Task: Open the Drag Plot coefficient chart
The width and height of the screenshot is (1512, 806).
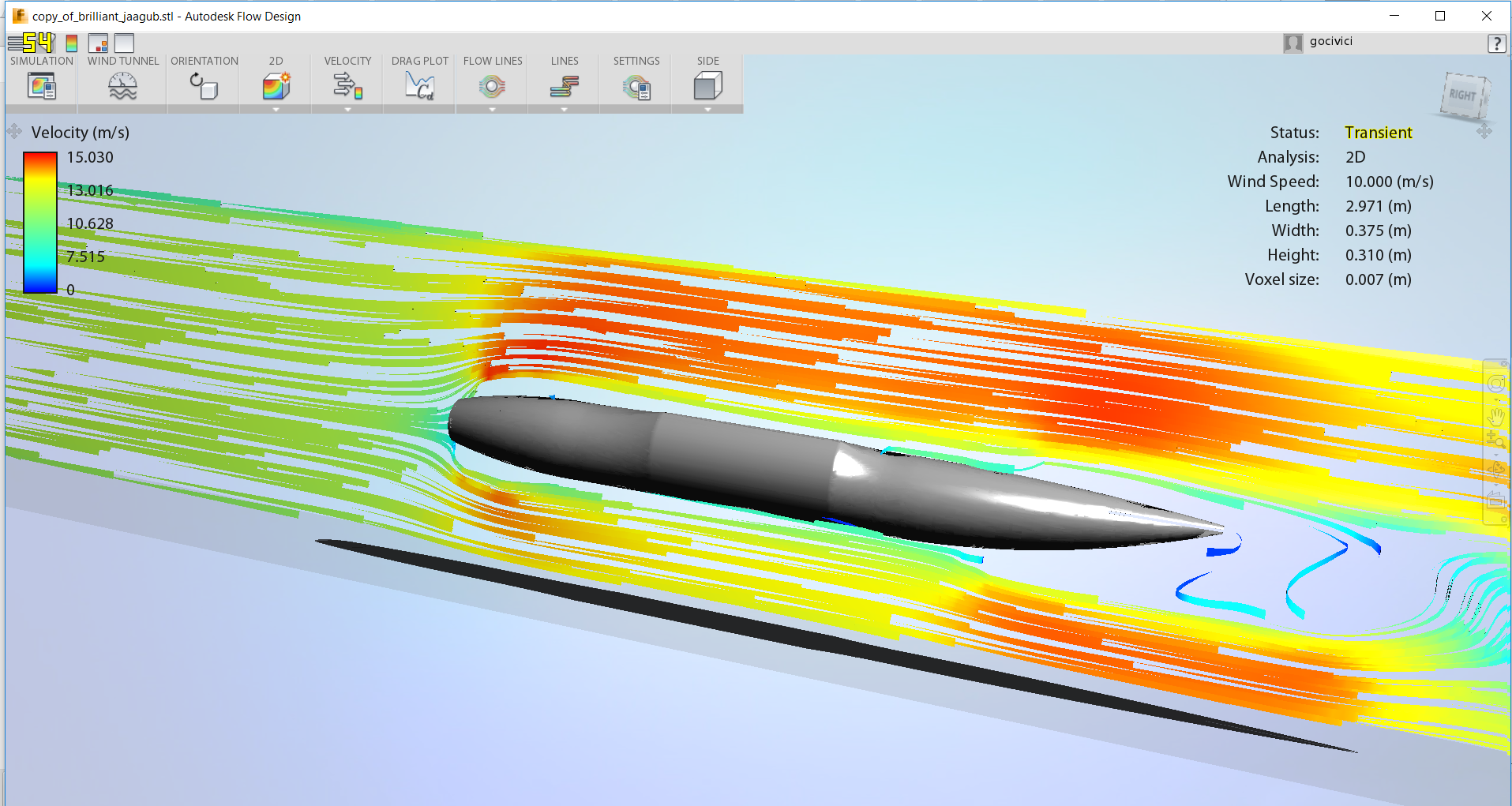Action: pos(419,85)
